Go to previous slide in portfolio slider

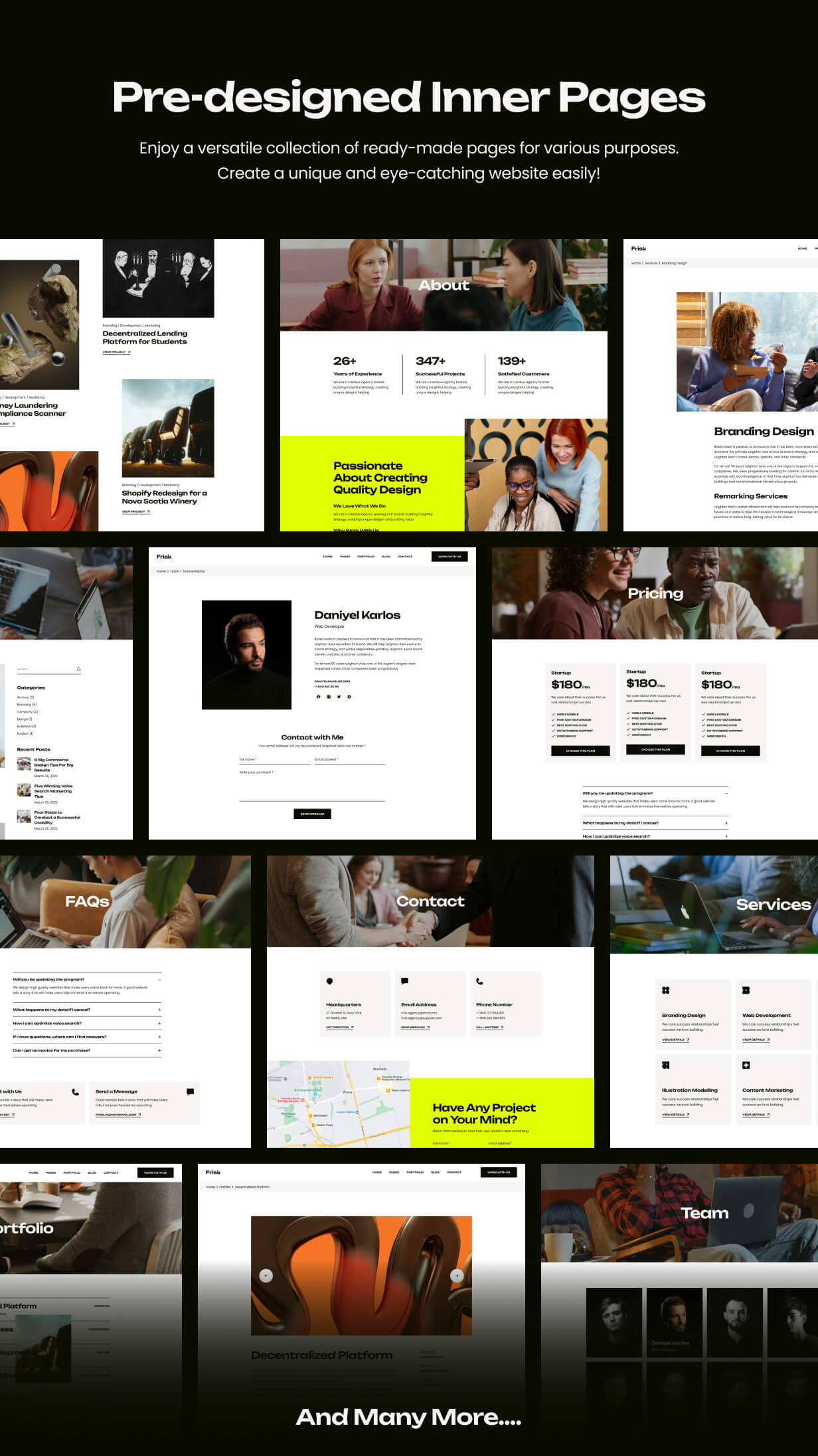coord(266,1275)
